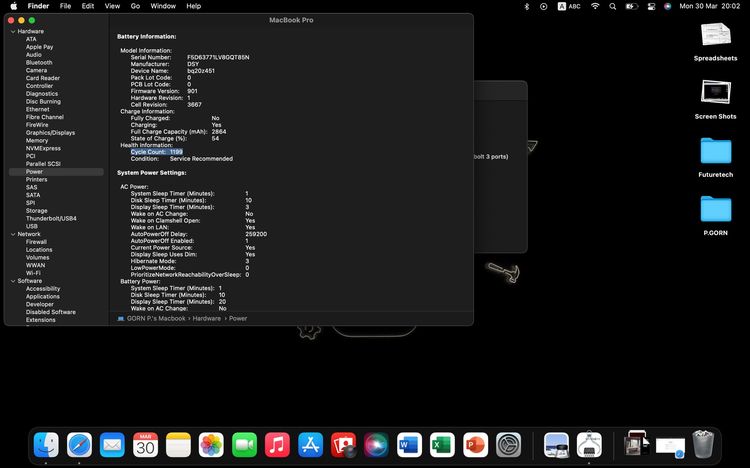
Task: Click Power in the bottom path bar
Action: click(238, 318)
